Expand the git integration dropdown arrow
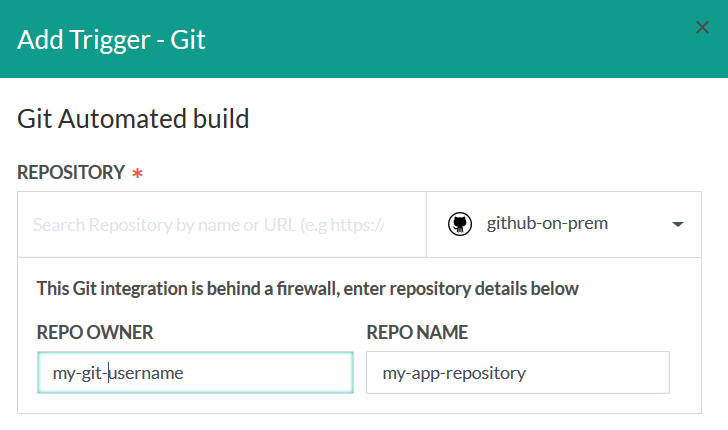Viewport: 728px width, 430px height. pyautogui.click(x=677, y=224)
